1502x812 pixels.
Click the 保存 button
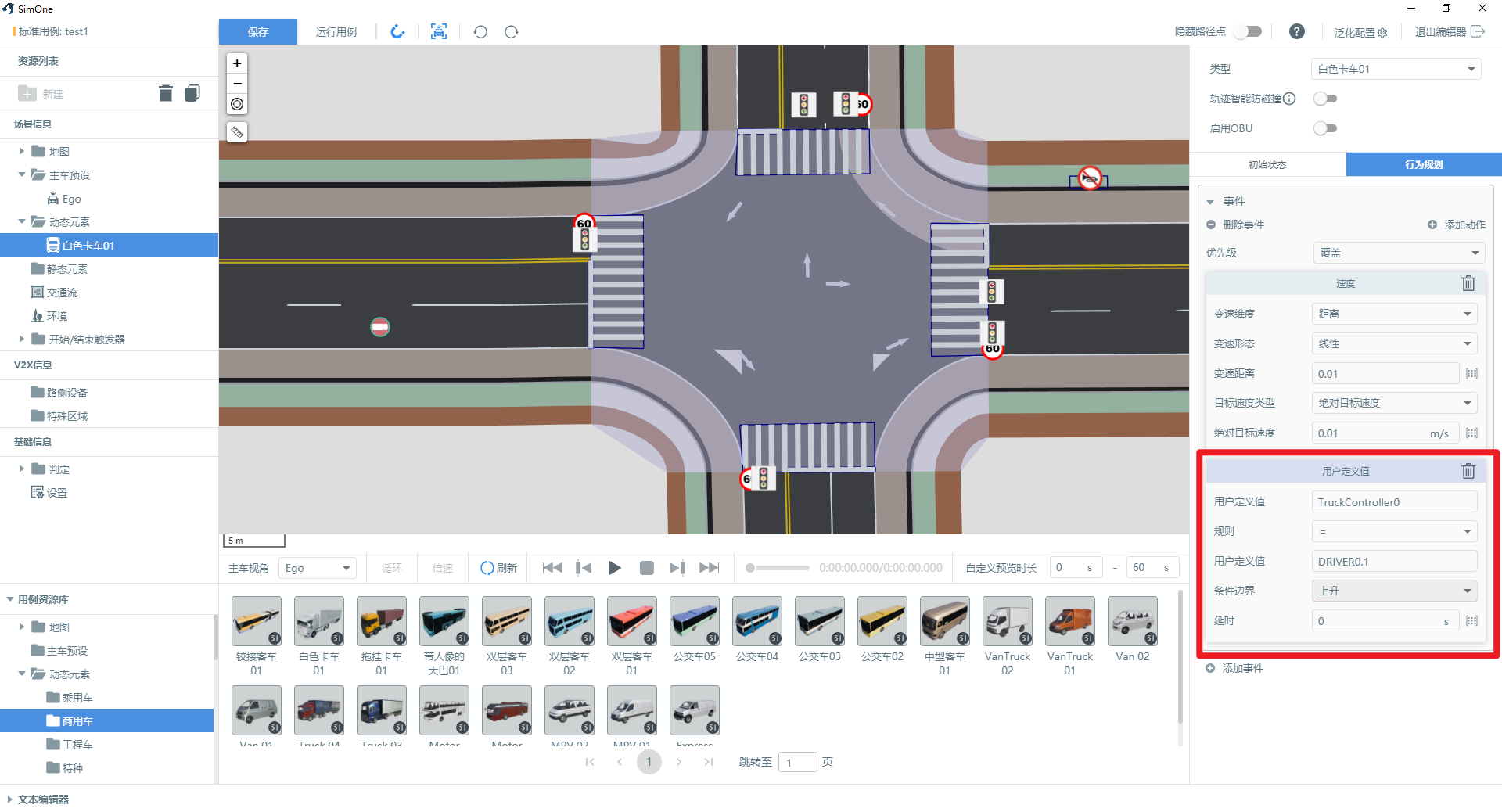(258, 31)
